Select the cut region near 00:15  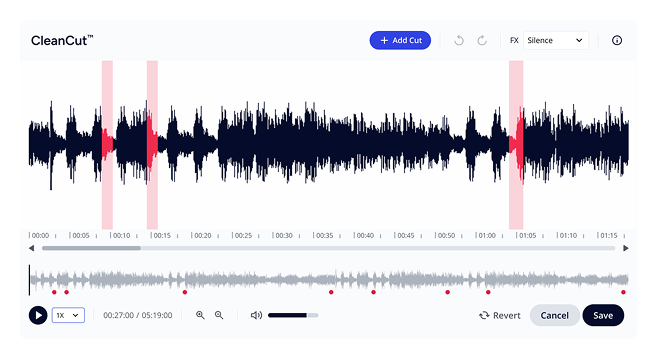point(152,145)
